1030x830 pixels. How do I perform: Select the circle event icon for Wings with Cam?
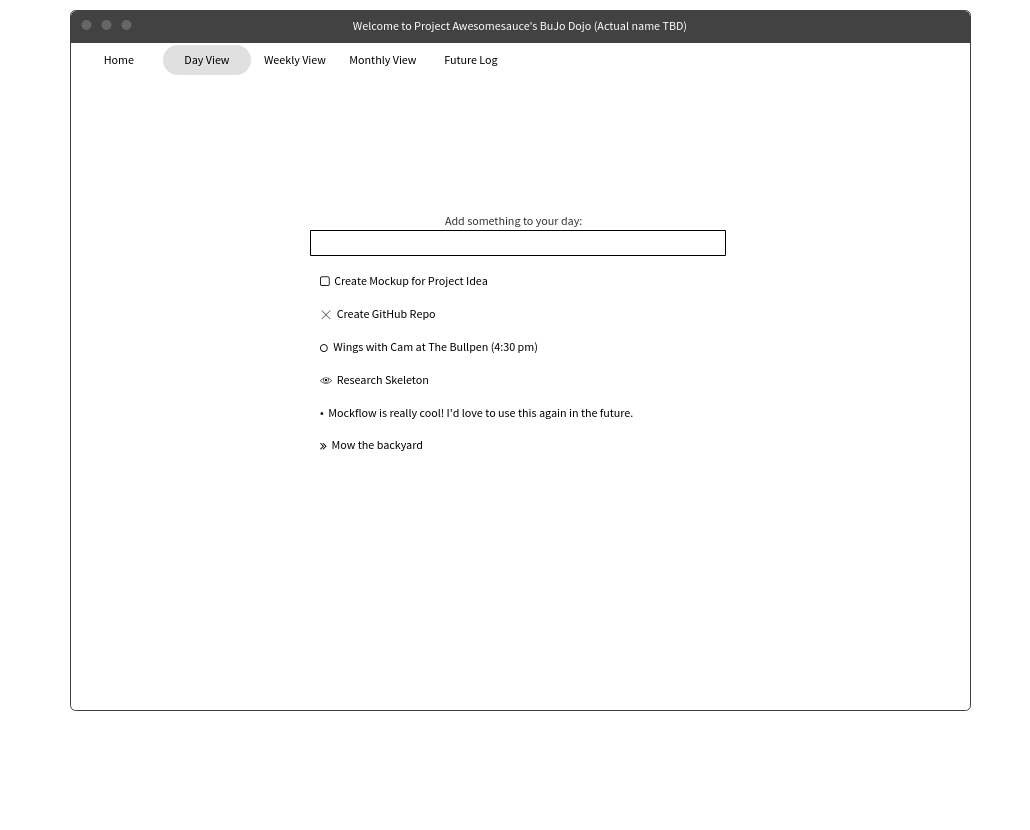click(324, 347)
